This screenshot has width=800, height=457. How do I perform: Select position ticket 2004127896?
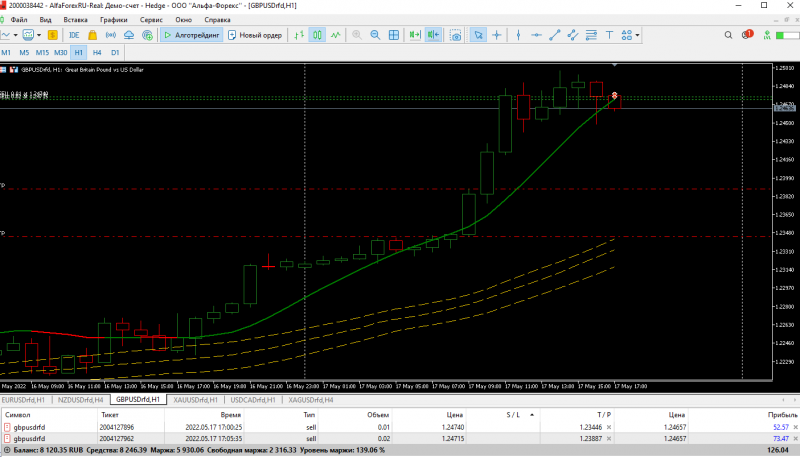pyautogui.click(x=116, y=427)
